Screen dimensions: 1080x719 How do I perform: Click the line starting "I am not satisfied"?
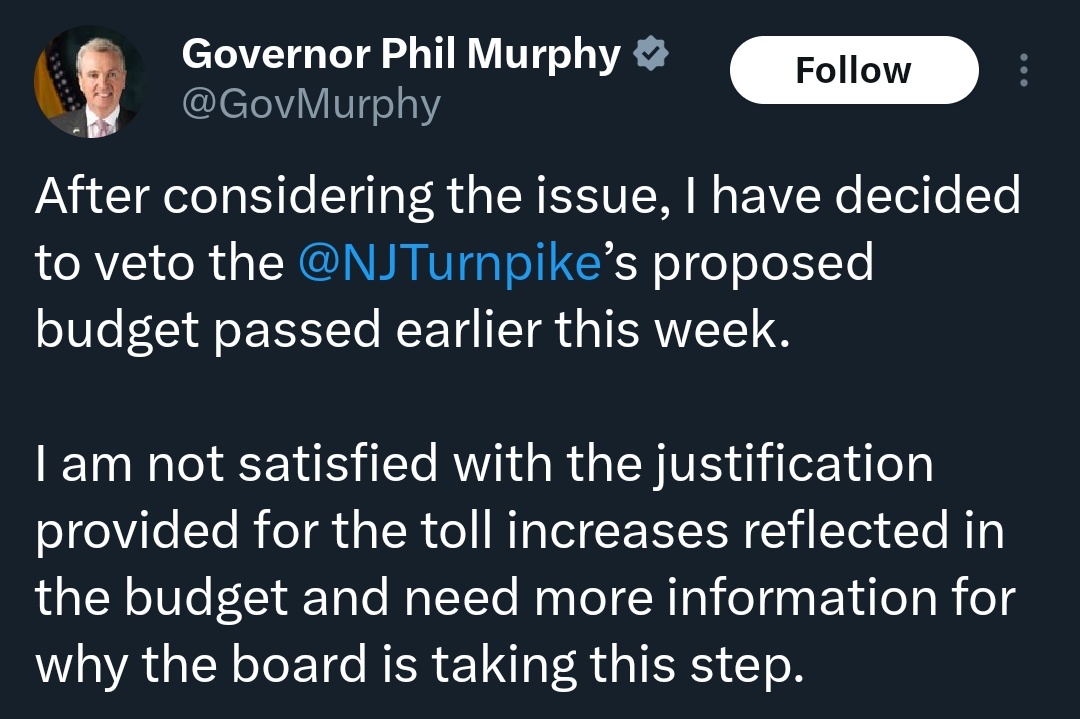(484, 465)
